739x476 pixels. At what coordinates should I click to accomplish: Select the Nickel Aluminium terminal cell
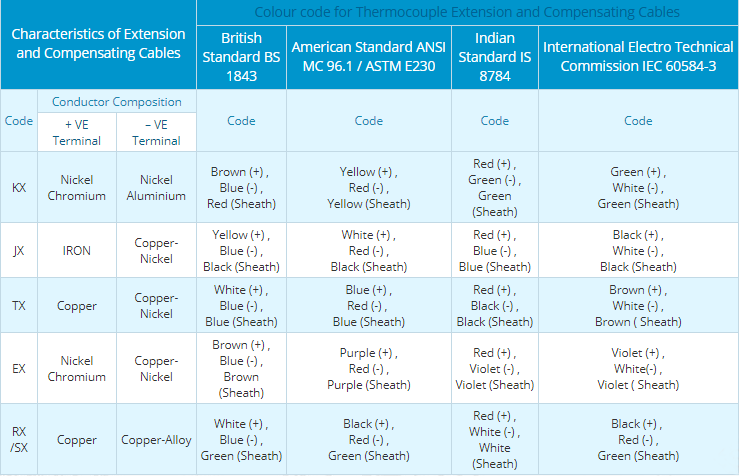tap(156, 188)
